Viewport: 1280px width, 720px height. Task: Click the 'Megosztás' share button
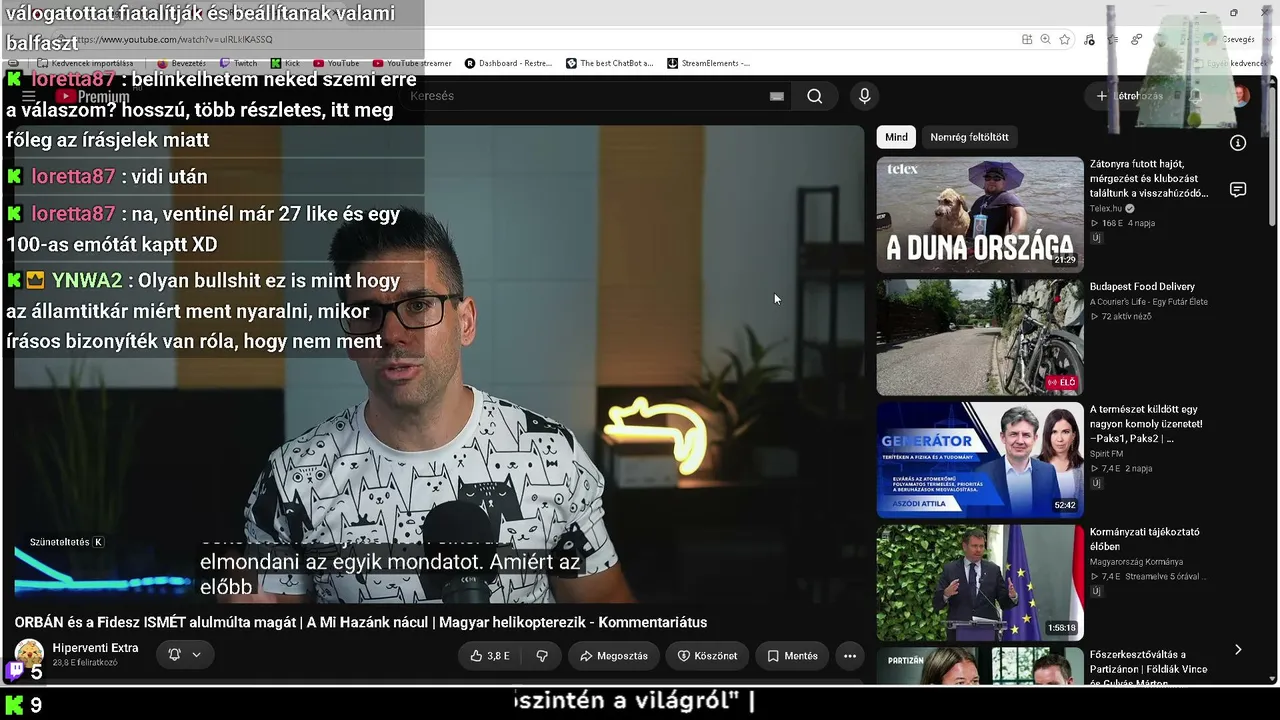(614, 656)
